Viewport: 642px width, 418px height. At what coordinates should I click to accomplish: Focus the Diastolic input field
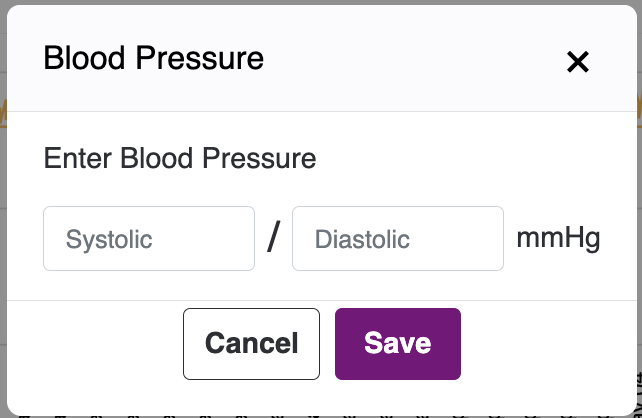point(397,239)
